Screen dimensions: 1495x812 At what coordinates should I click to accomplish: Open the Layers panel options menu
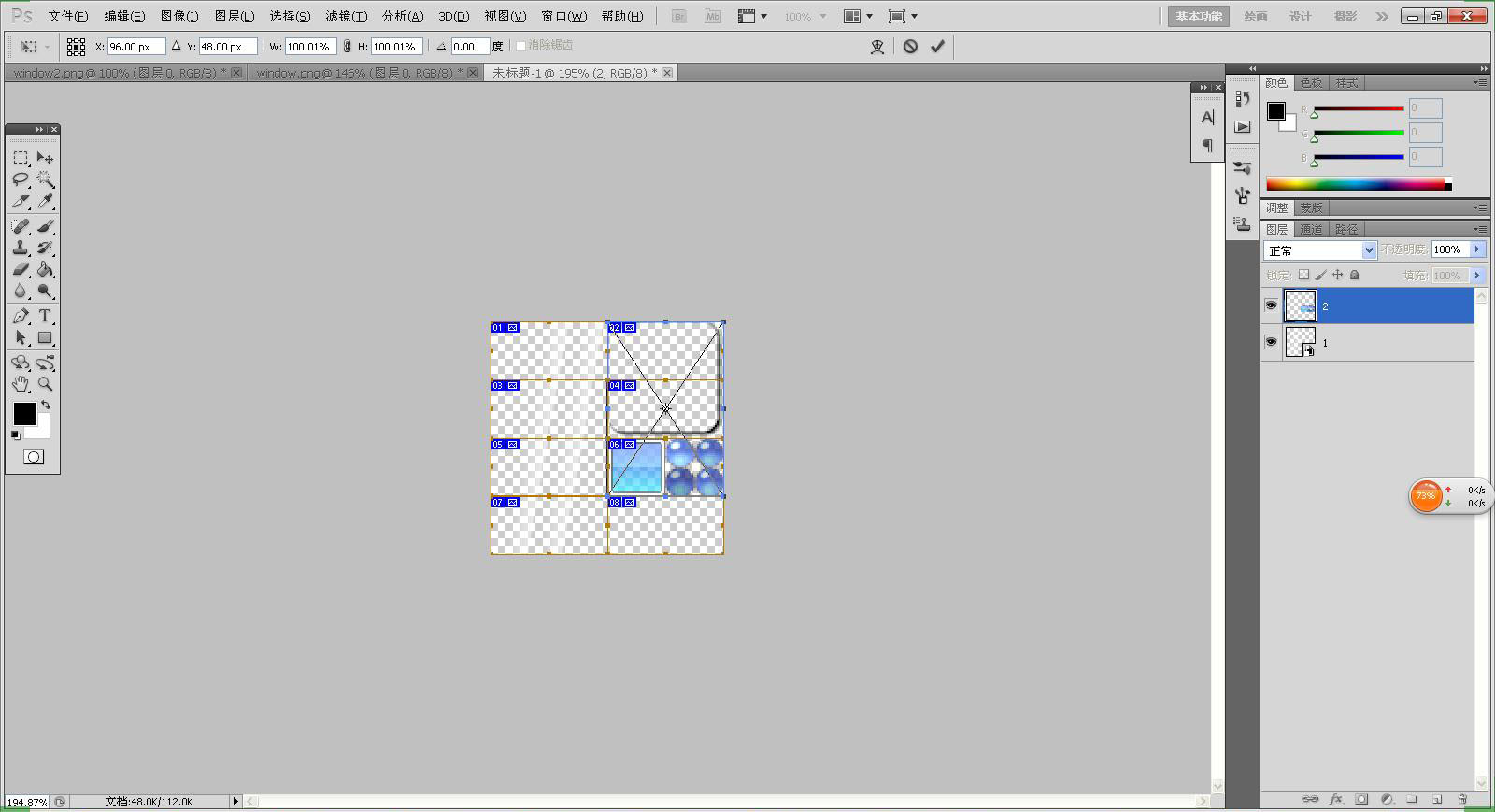1480,229
